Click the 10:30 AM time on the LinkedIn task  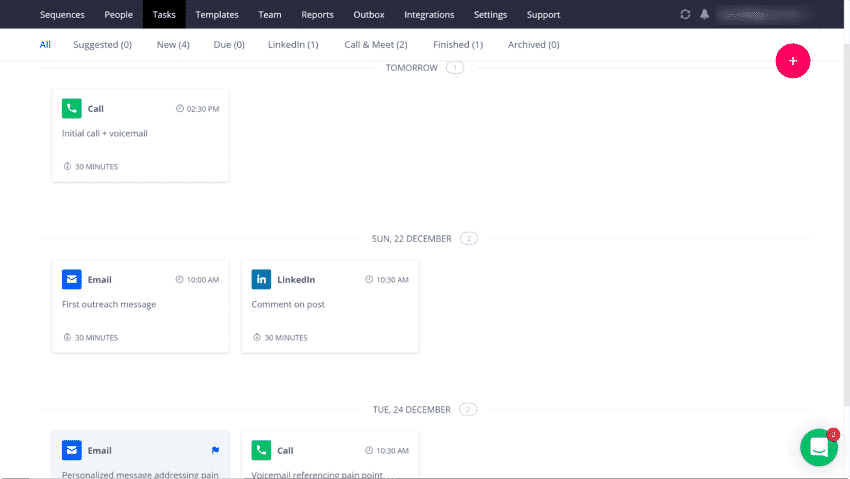392,280
